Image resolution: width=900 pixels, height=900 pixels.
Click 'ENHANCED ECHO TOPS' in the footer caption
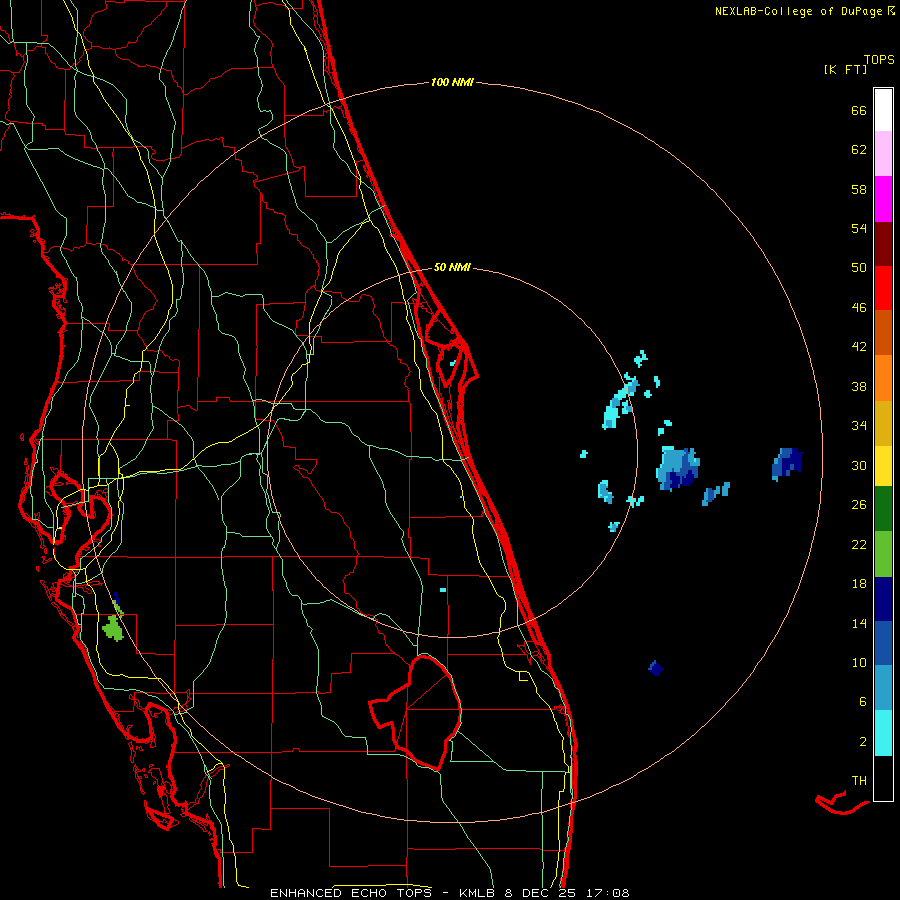point(351,893)
